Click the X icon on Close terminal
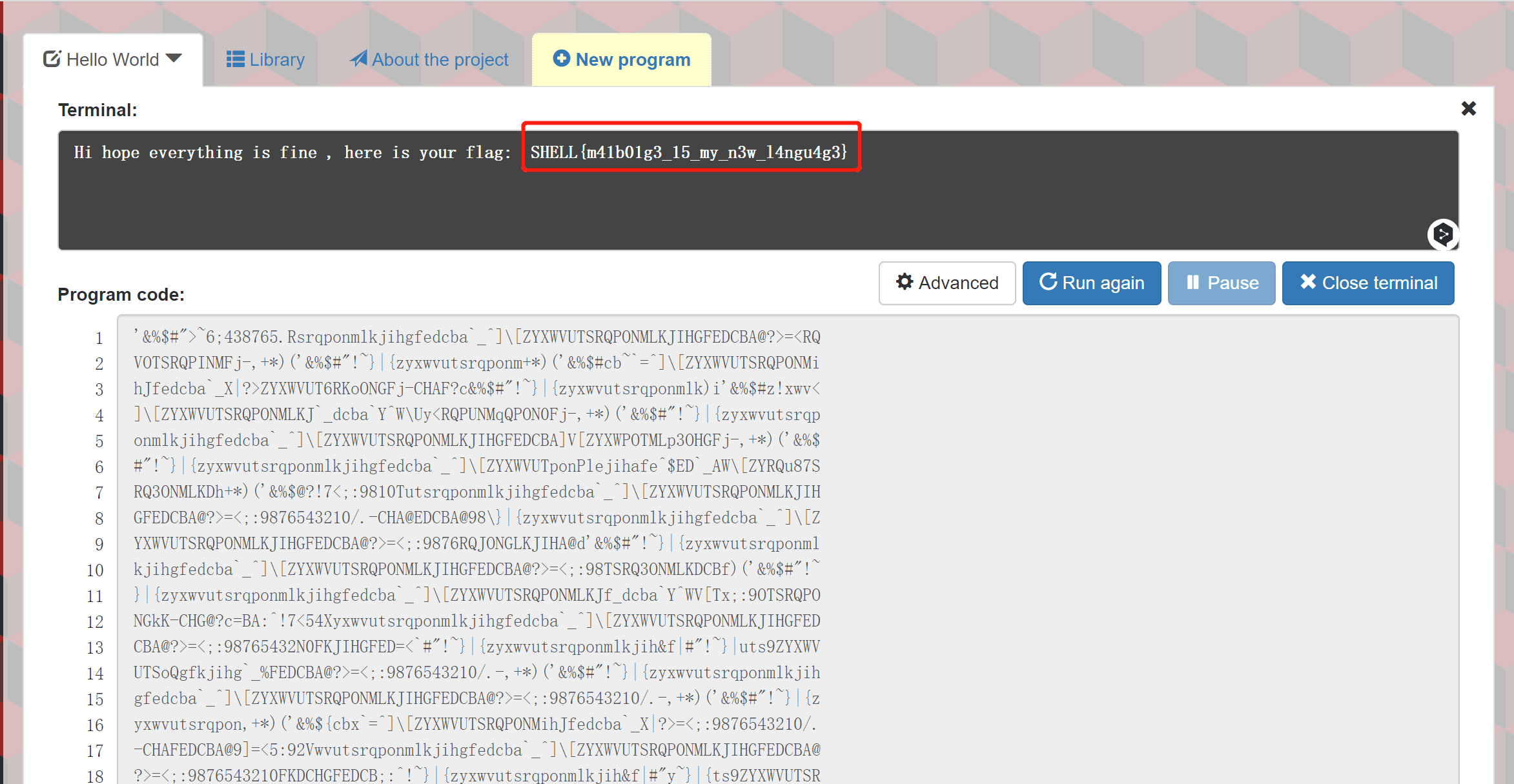The image size is (1514, 784). tap(1308, 282)
